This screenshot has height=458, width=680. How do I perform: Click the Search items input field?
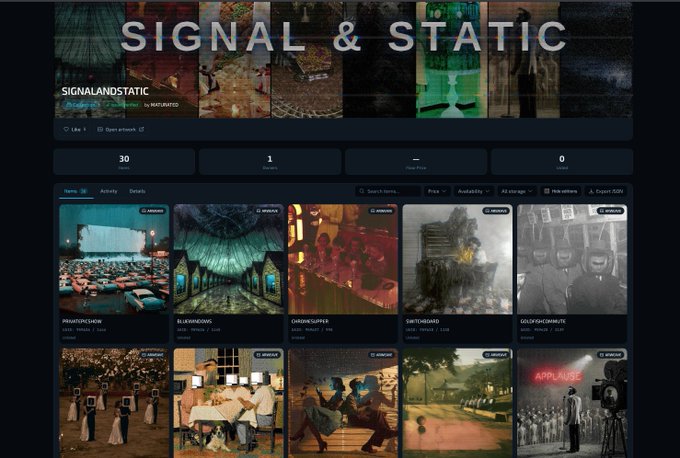(388, 191)
